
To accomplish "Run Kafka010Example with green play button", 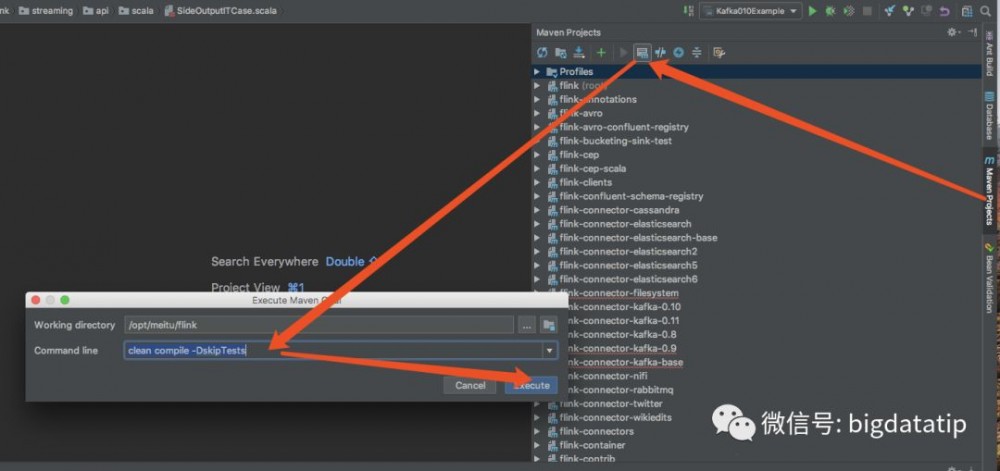I will pos(812,11).
